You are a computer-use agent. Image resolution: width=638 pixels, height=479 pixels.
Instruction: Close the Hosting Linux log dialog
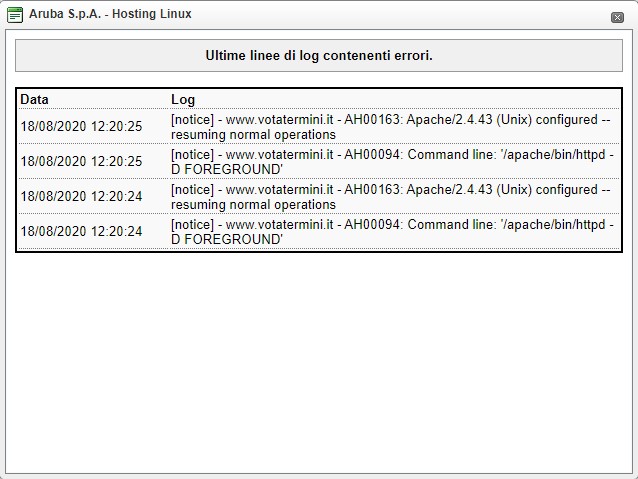[x=617, y=17]
